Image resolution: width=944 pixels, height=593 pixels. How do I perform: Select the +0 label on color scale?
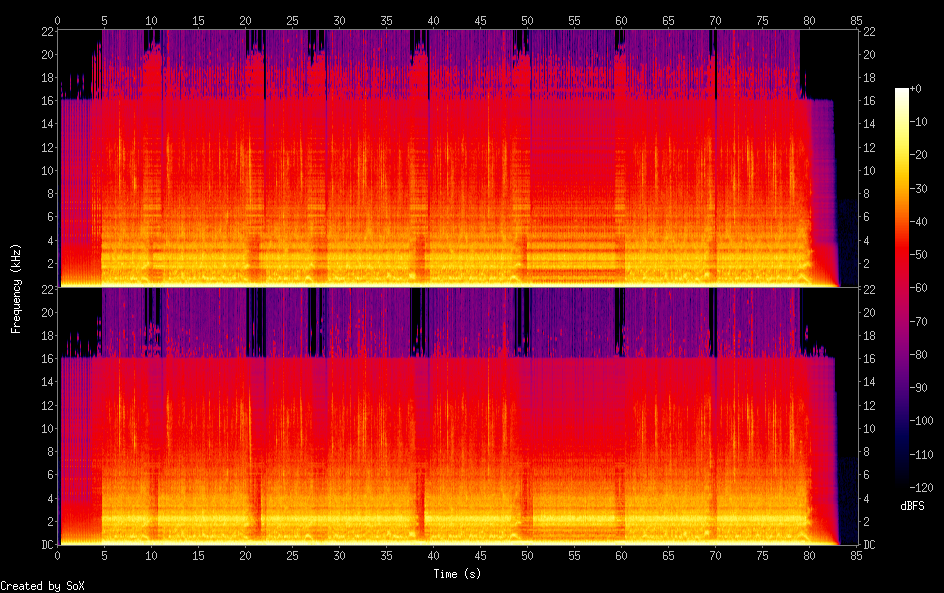point(917,90)
